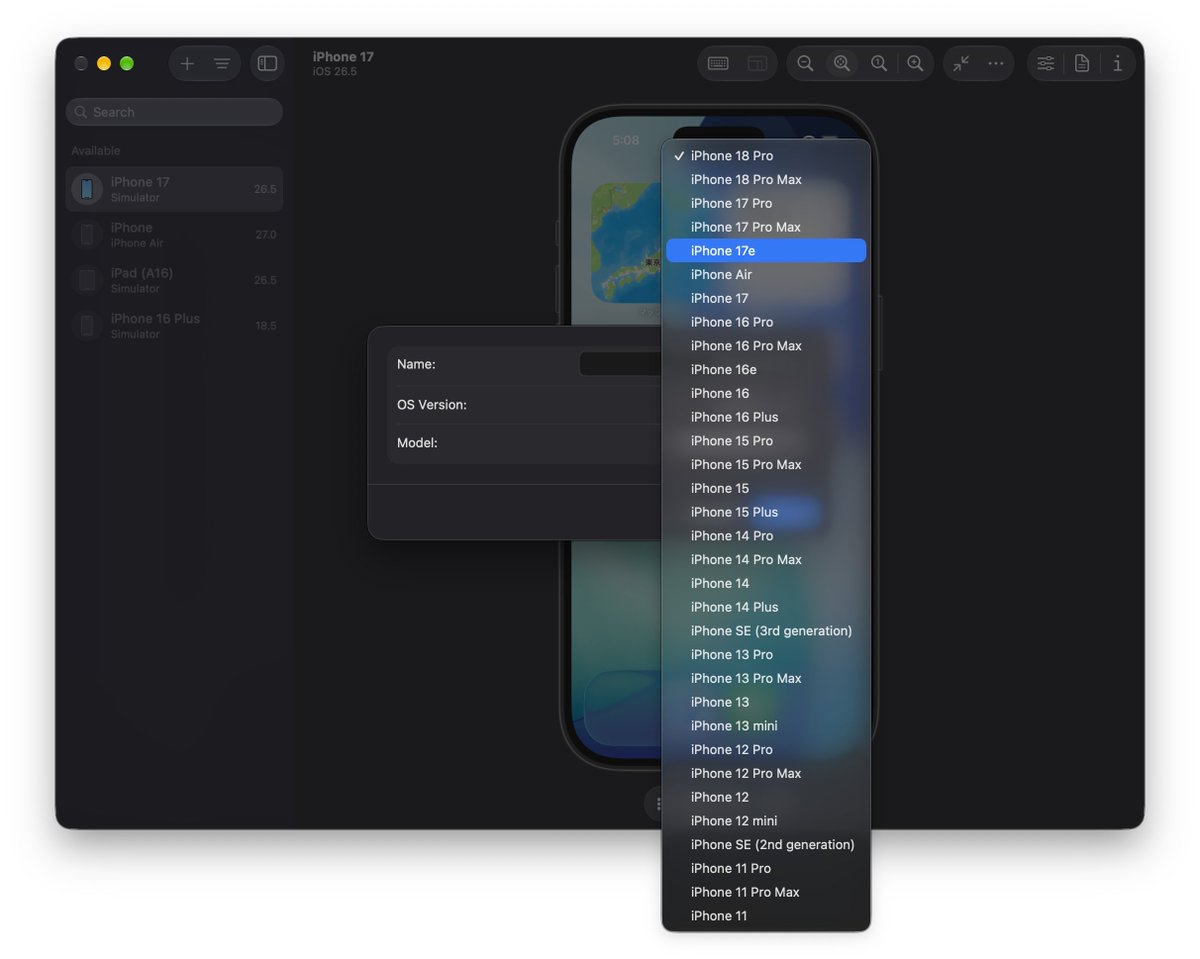The height and width of the screenshot is (959, 1200).
Task: Choose iPhone 18 Pro Max from menu
Action: tap(766, 180)
